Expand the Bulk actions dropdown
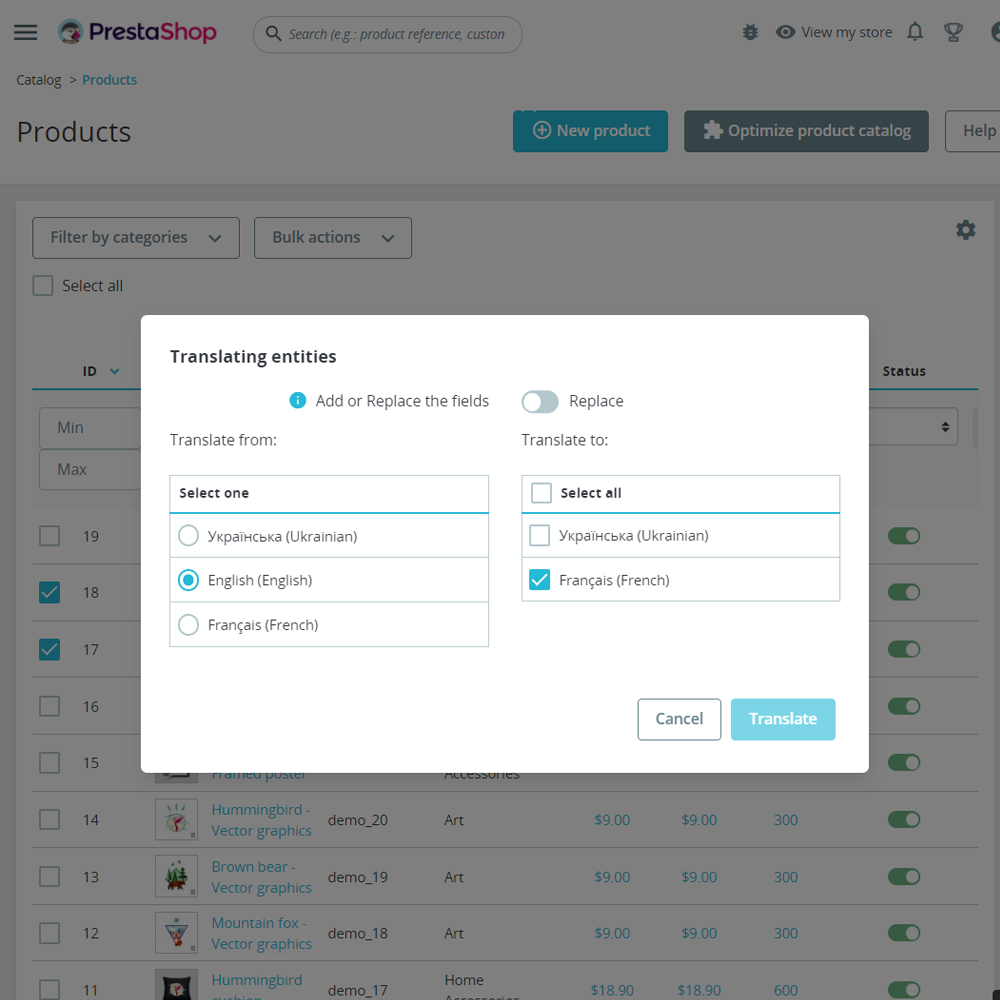 pos(333,237)
